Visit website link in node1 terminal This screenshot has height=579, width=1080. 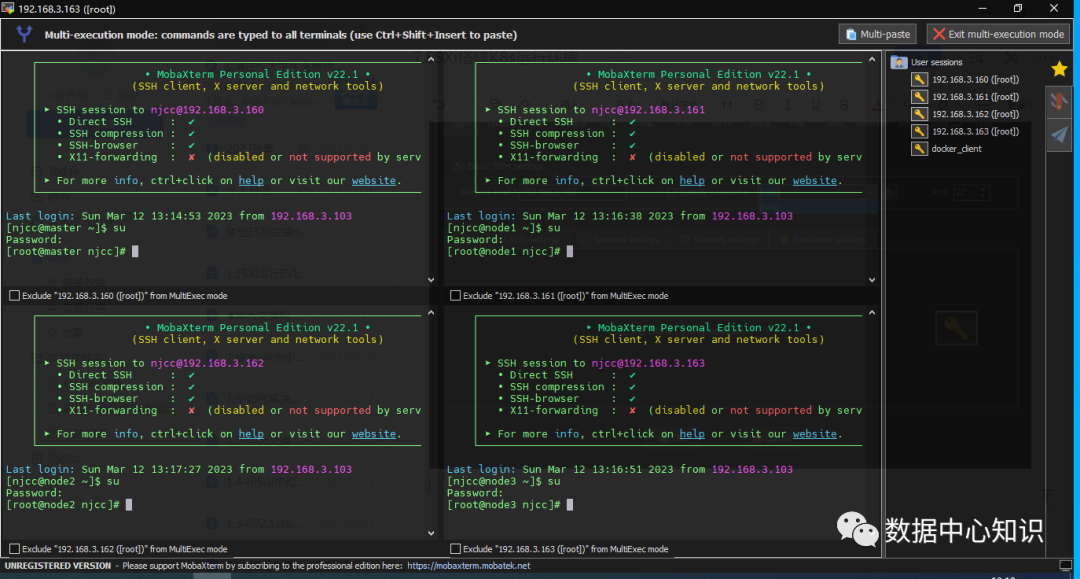coord(815,181)
